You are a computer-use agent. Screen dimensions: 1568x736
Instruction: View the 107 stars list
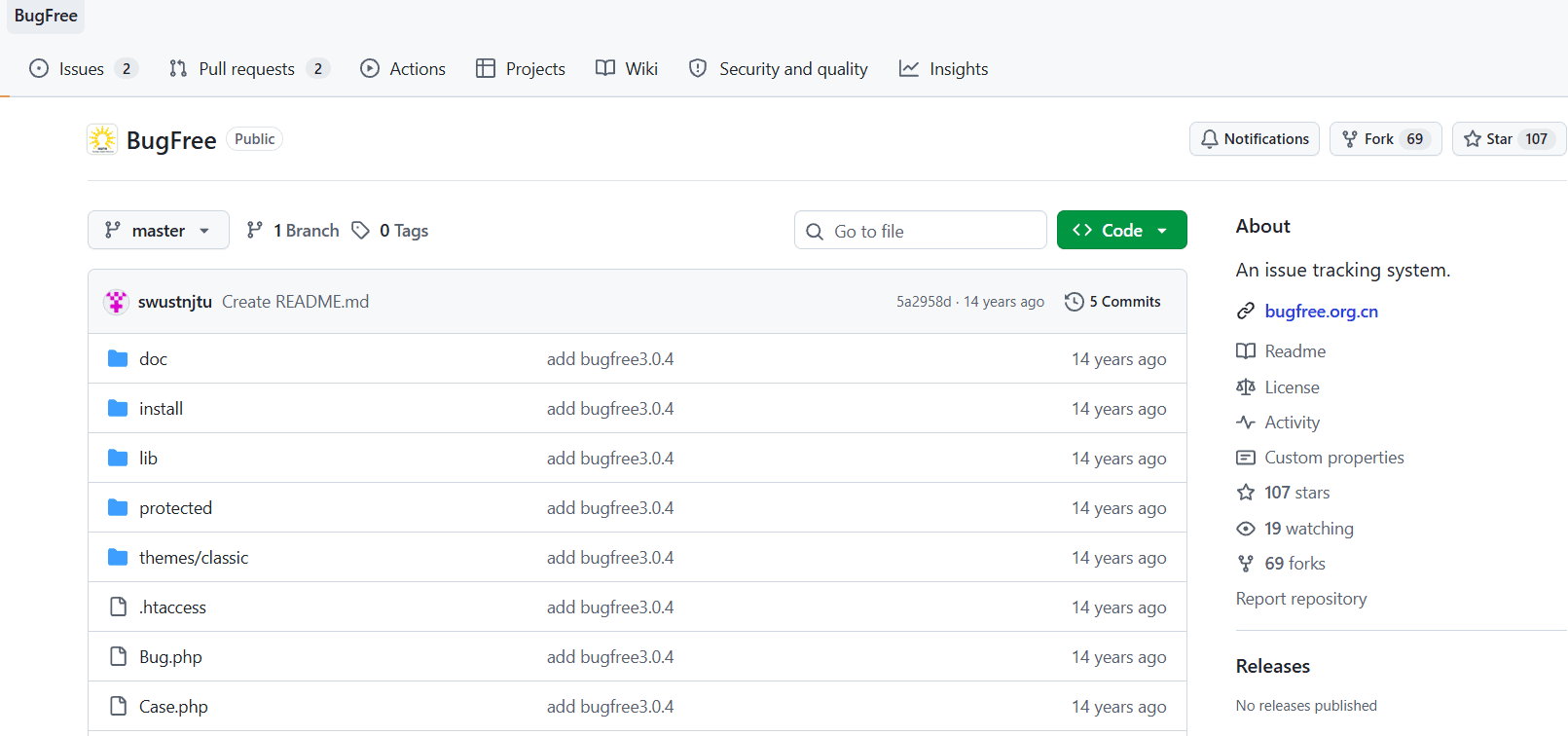1283,493
